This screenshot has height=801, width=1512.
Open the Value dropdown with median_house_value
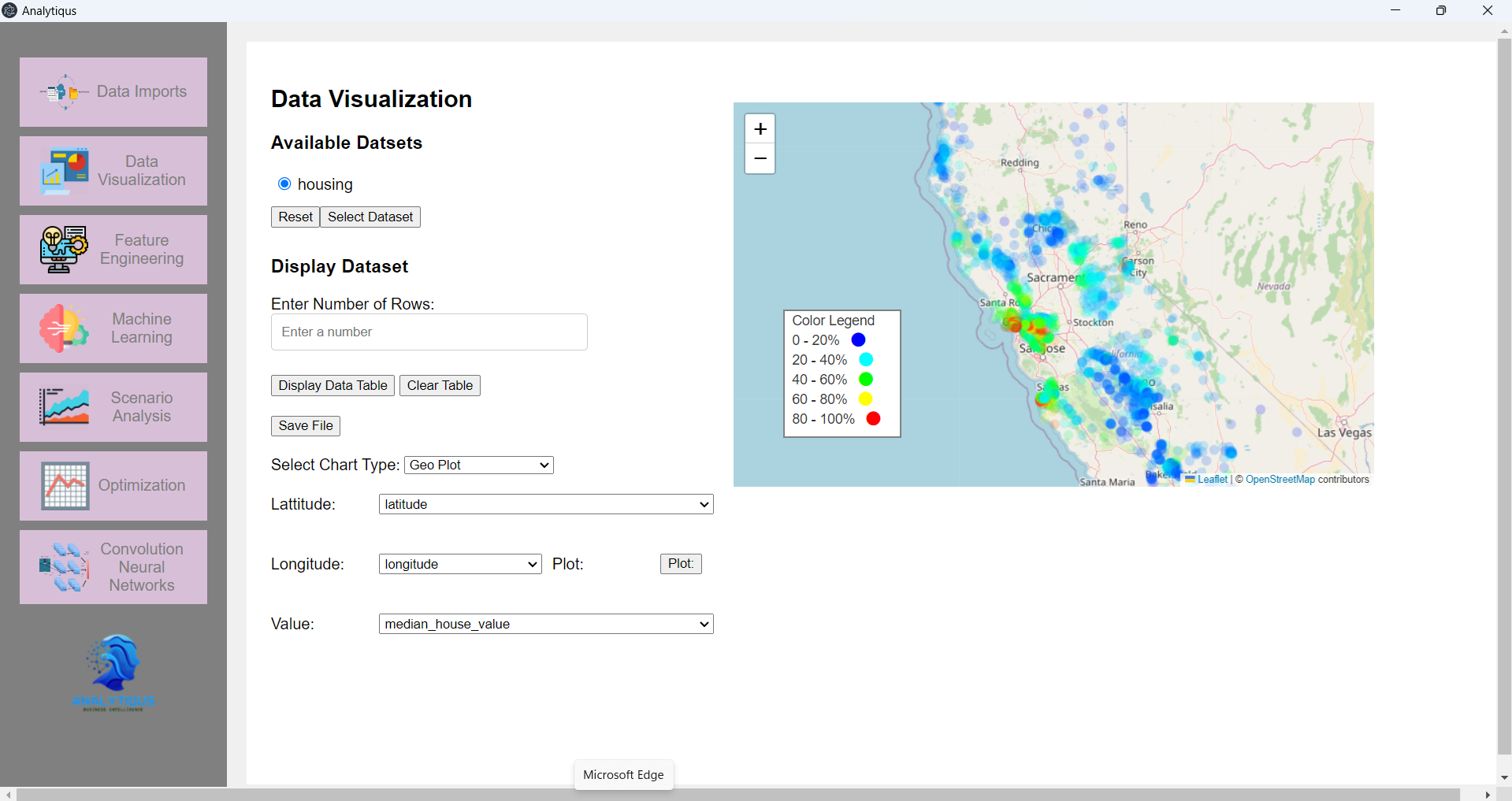click(x=545, y=625)
